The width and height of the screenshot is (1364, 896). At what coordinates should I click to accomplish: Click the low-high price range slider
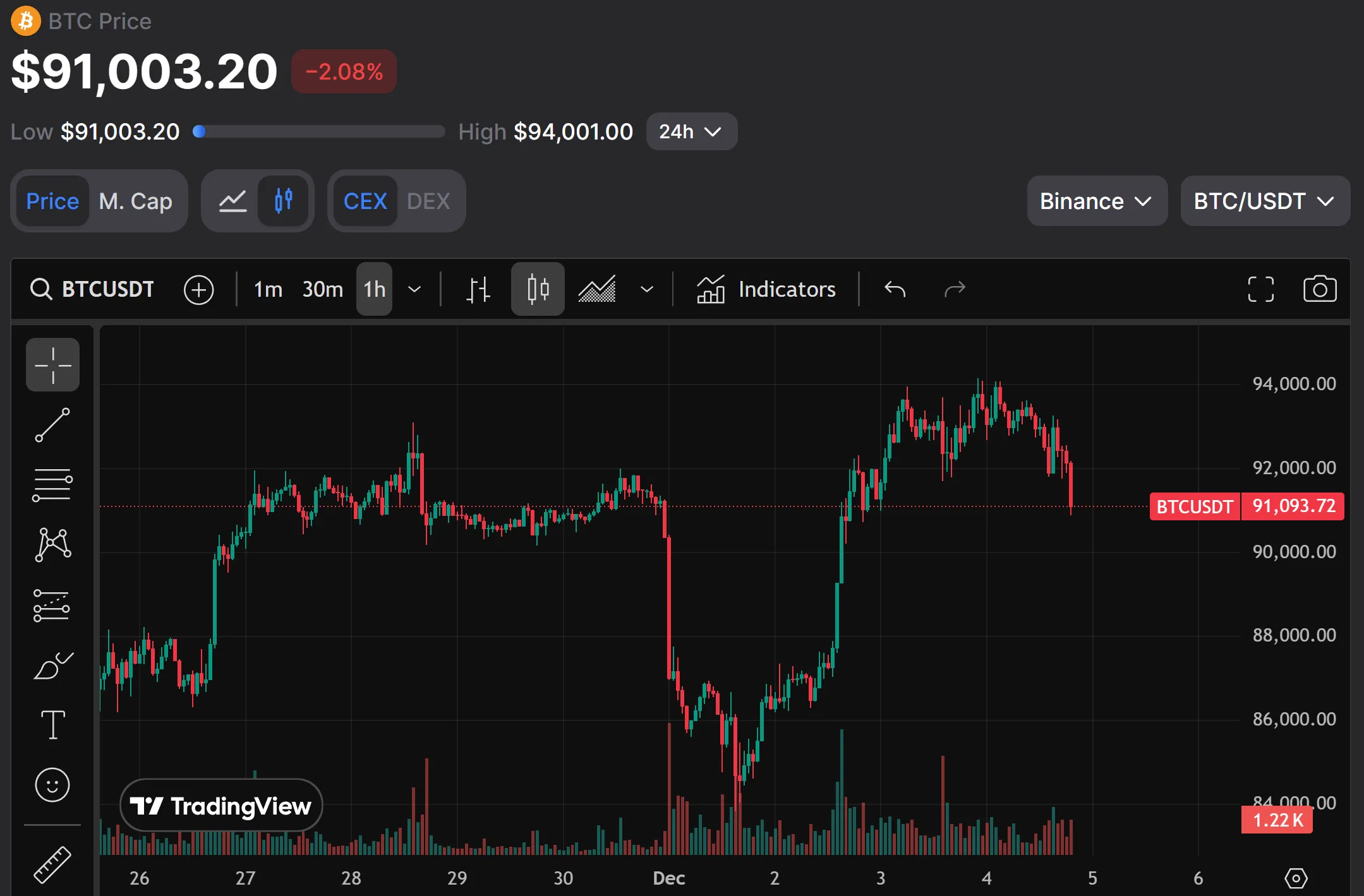click(319, 131)
